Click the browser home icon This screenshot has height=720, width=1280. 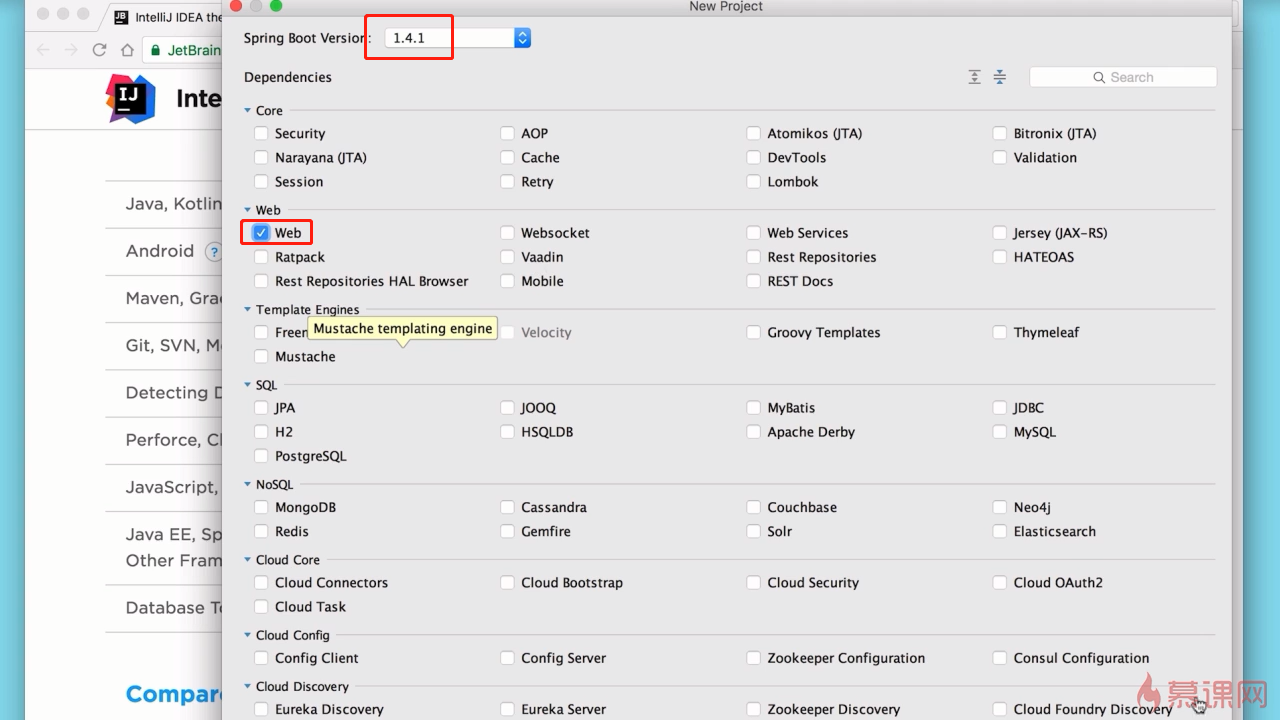coord(127,50)
